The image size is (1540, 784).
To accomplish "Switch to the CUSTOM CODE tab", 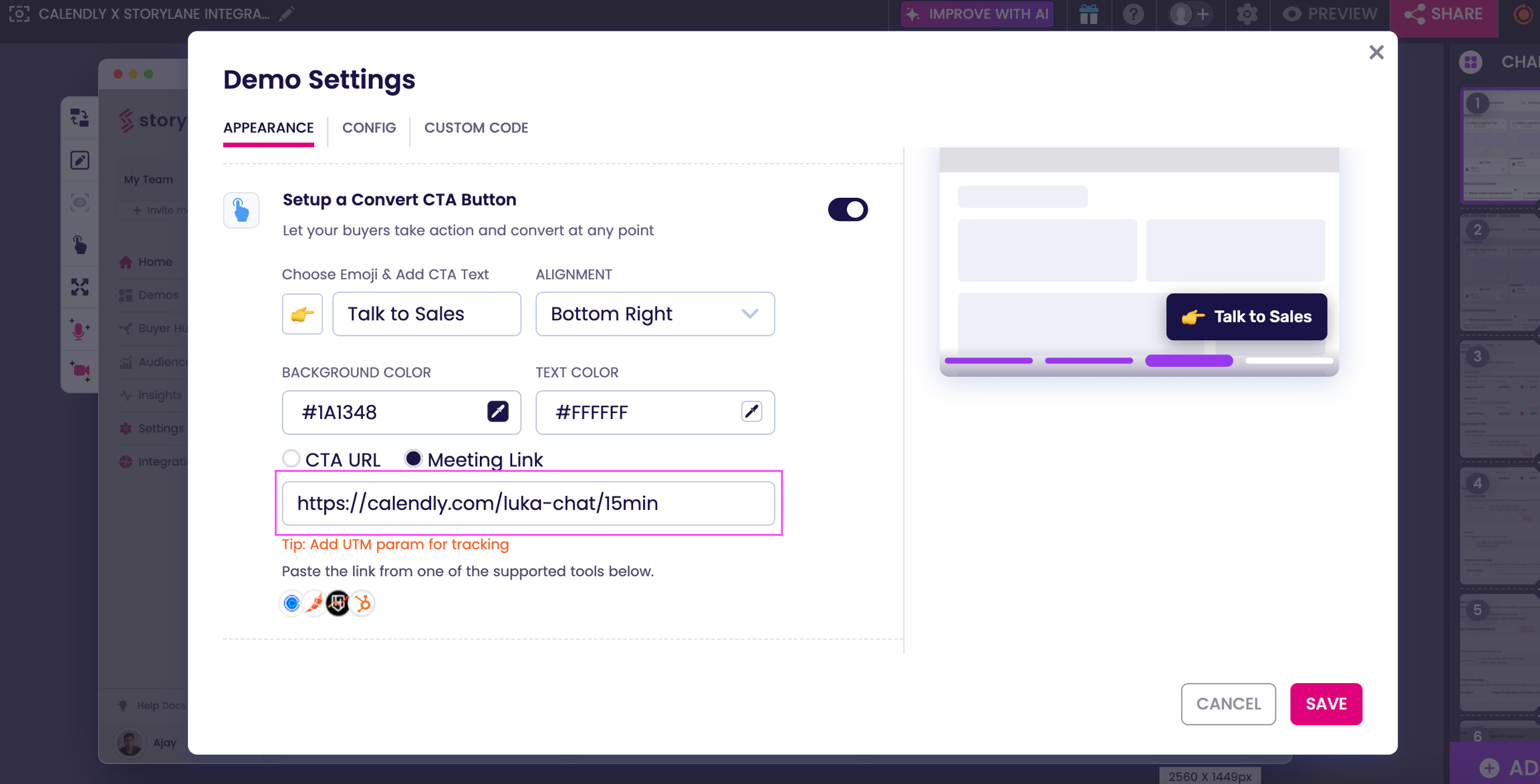I will tap(476, 128).
